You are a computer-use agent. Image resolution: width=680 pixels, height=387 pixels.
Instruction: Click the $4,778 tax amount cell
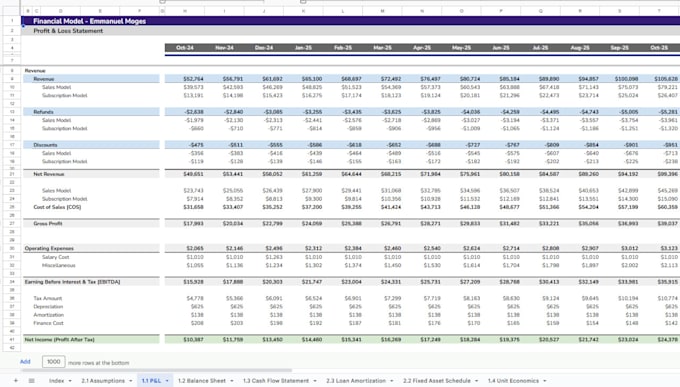pos(185,298)
